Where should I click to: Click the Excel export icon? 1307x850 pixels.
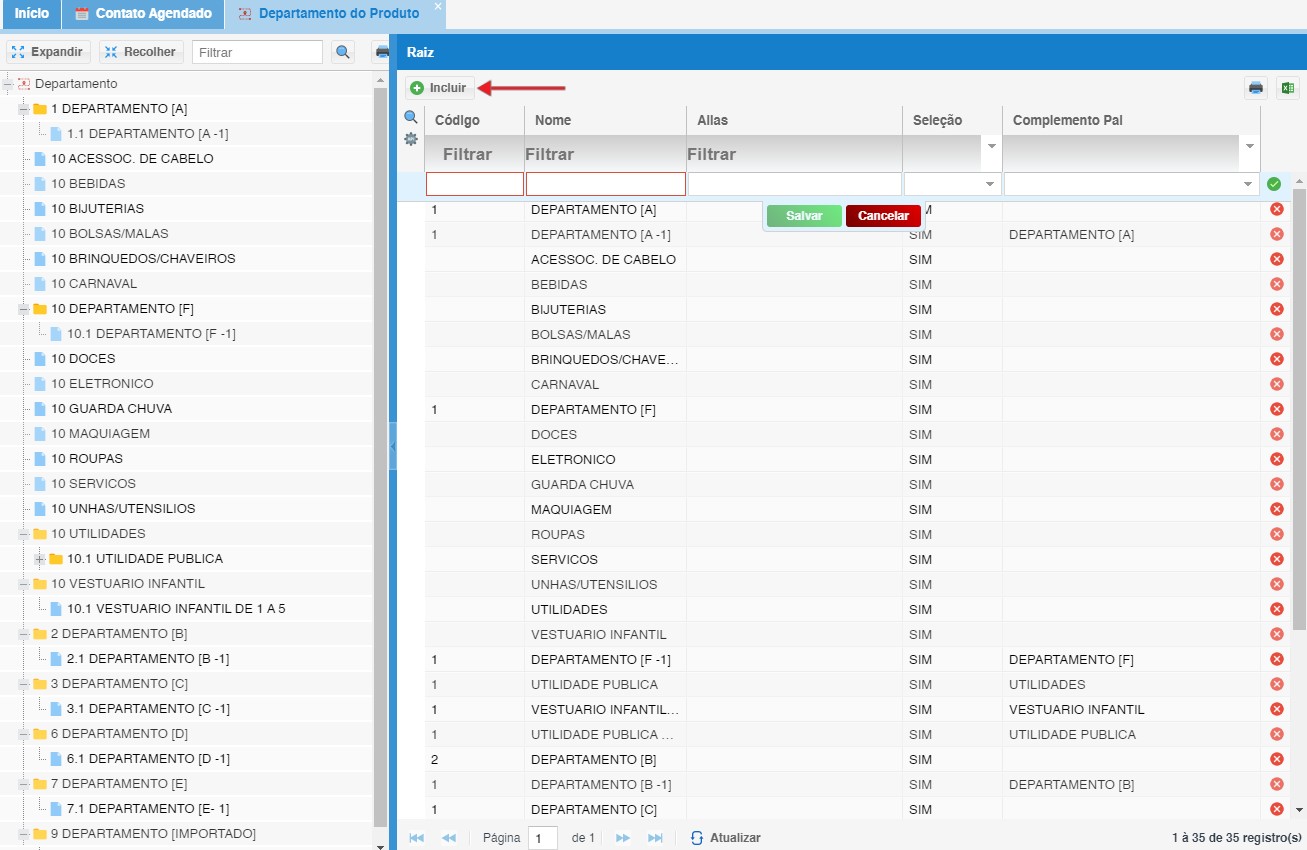[1286, 88]
